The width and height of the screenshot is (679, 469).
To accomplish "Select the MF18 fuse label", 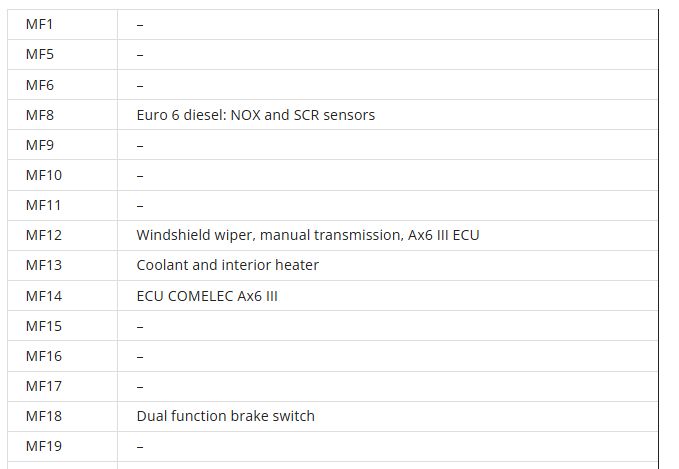I will point(44,415).
